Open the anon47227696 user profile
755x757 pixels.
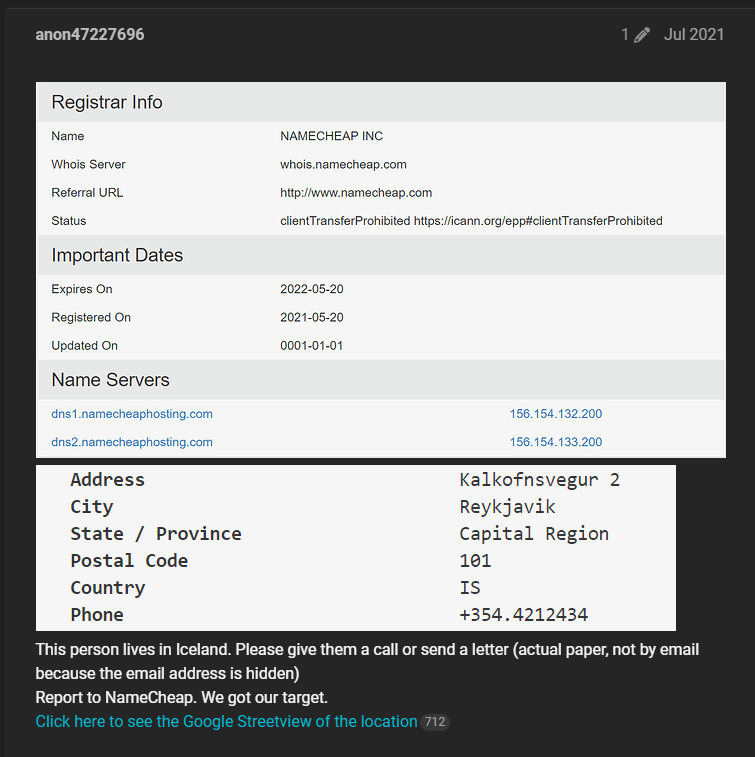90,35
